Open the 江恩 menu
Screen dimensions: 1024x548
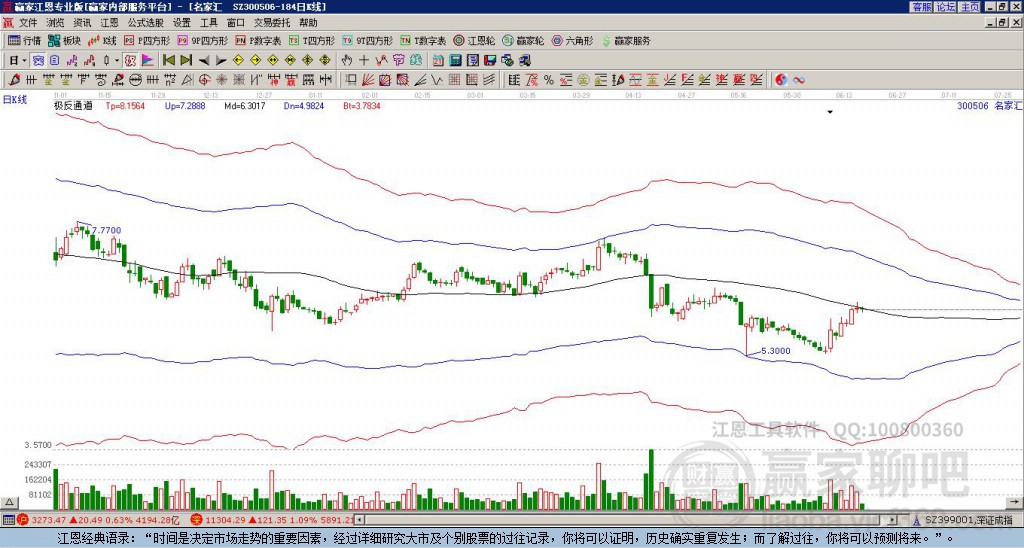tap(109, 23)
